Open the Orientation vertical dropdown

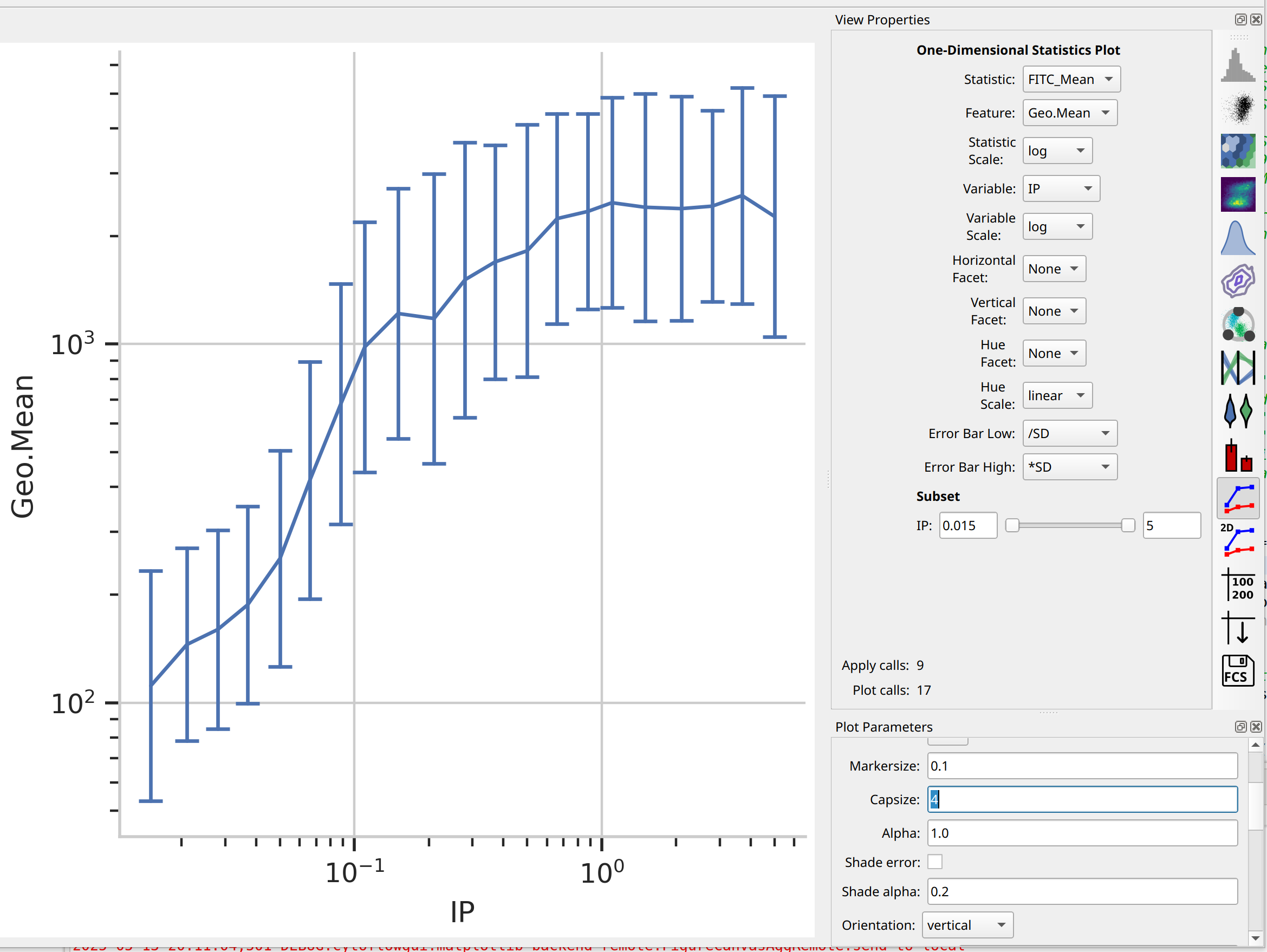pos(967,925)
